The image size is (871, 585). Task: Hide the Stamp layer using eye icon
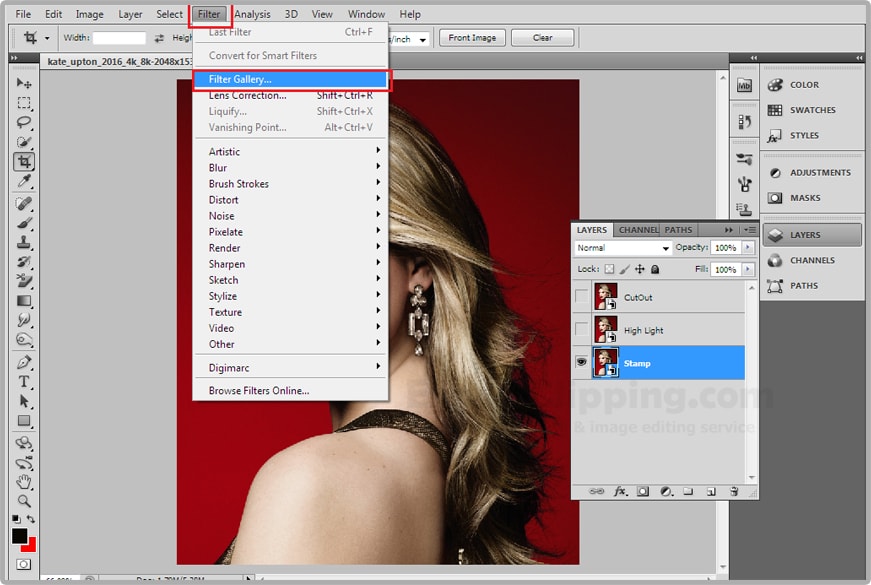(x=581, y=363)
